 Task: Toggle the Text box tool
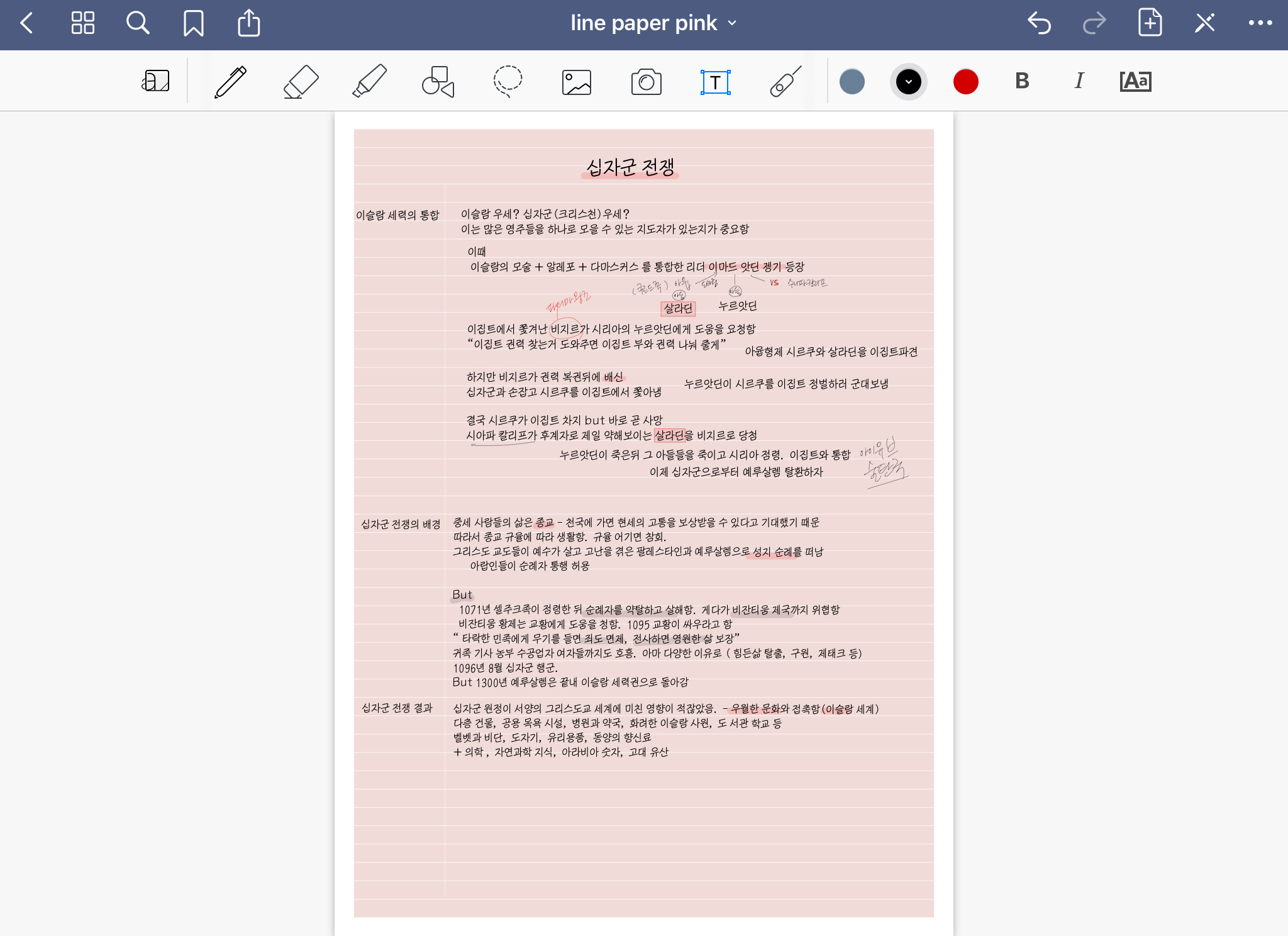[x=716, y=82]
